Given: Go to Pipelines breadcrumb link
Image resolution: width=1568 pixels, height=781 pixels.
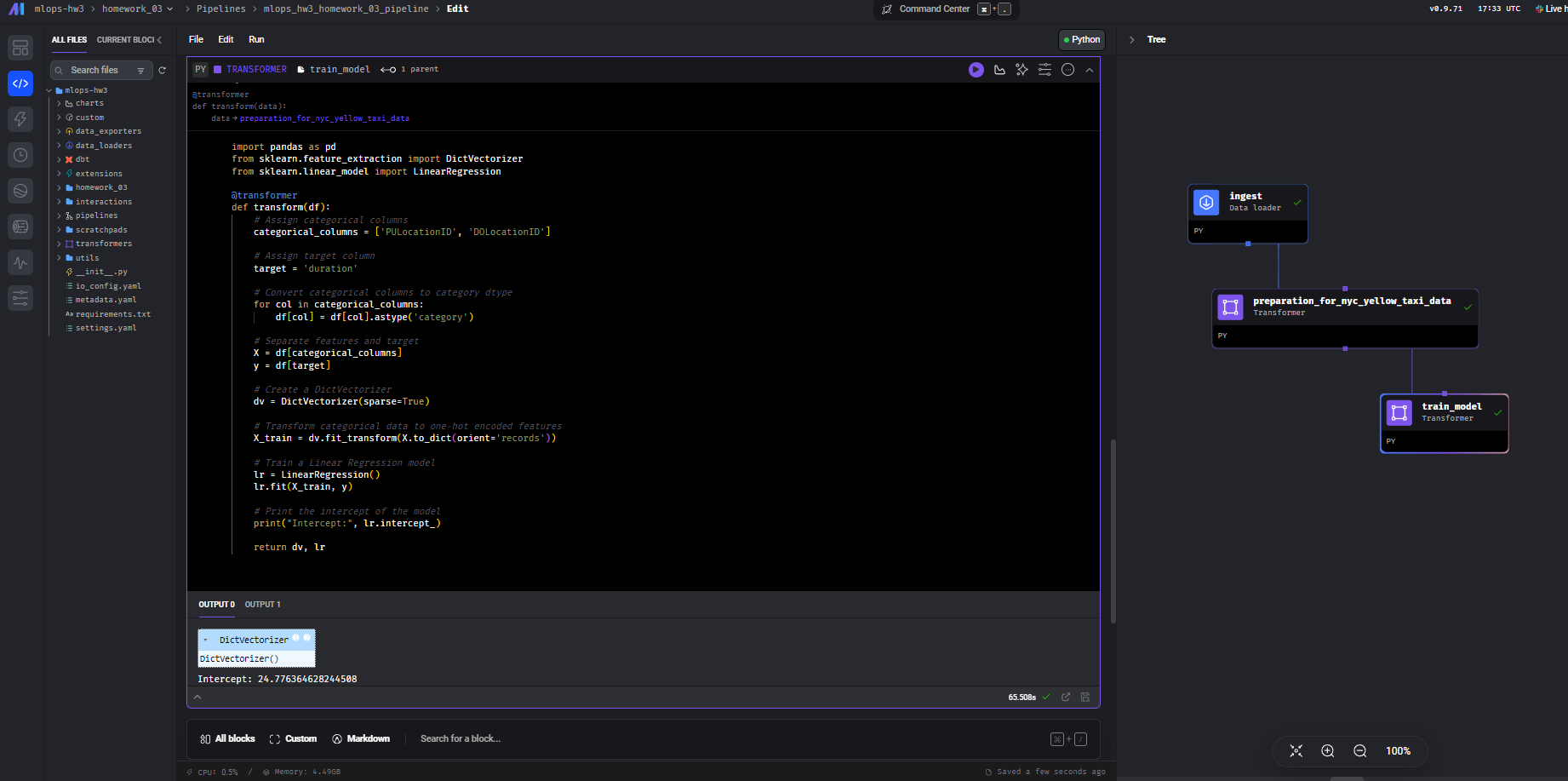Looking at the screenshot, I should (x=220, y=9).
